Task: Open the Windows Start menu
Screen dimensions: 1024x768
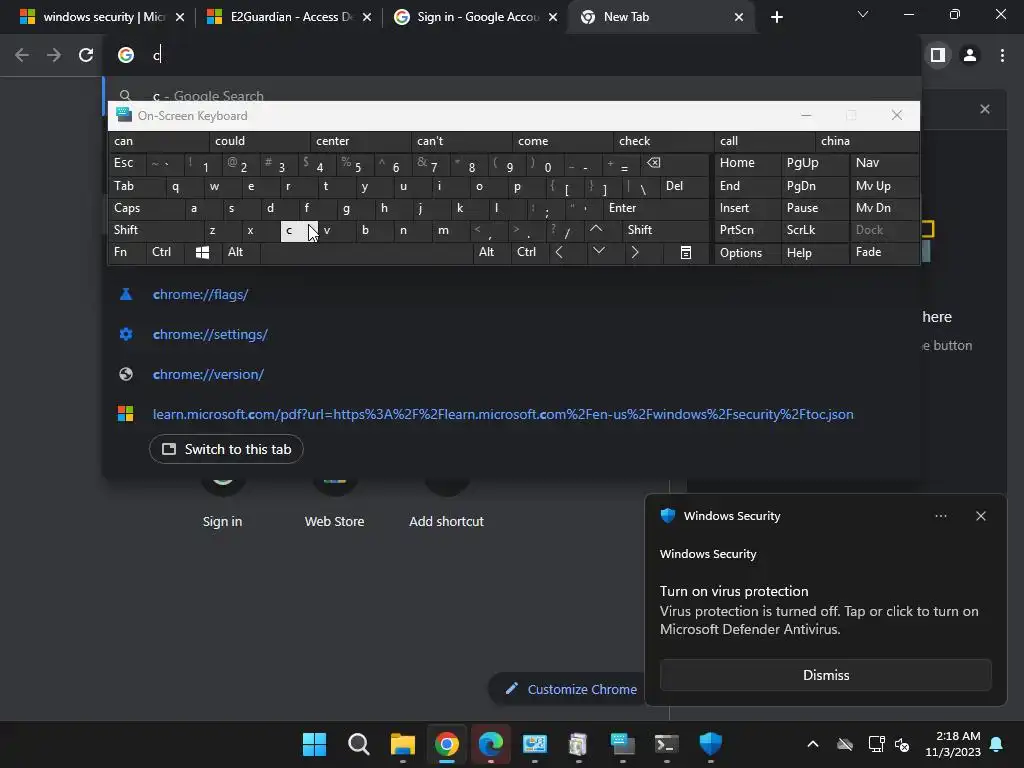Action: (x=315, y=744)
